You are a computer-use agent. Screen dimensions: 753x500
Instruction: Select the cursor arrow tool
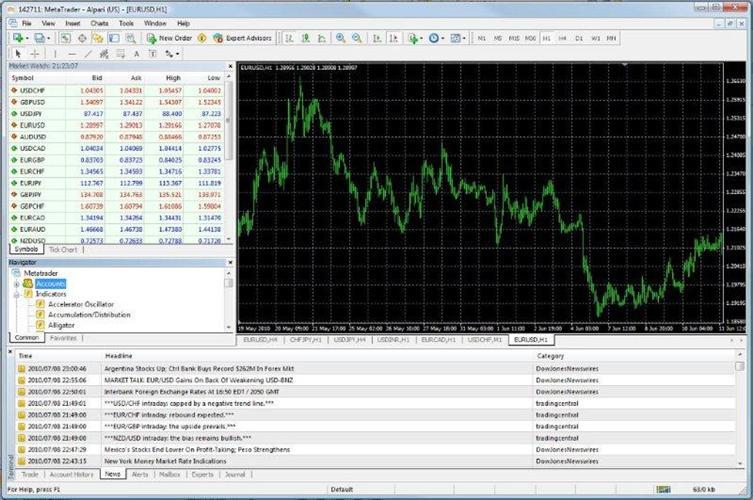tap(18, 54)
